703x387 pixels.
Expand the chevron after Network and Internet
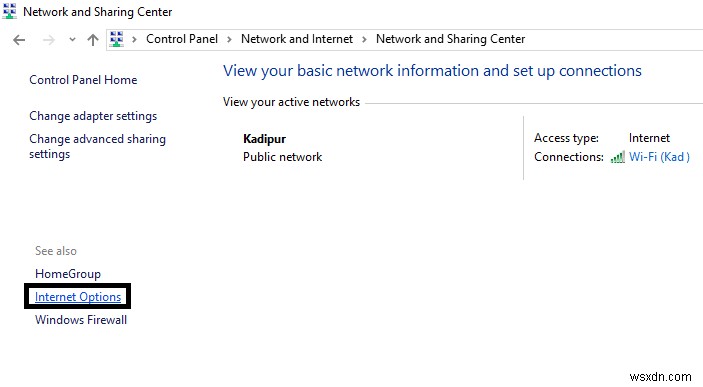[x=364, y=39]
